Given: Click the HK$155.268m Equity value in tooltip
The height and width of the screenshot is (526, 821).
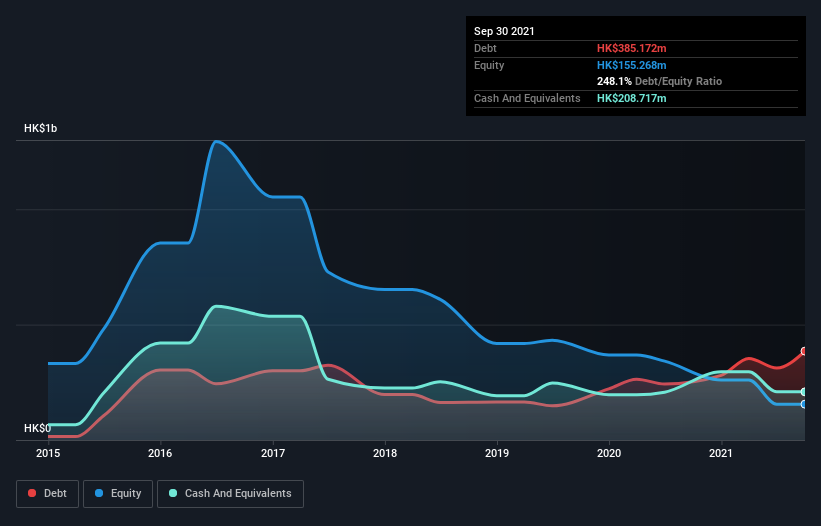Looking at the screenshot, I should coord(631,65).
